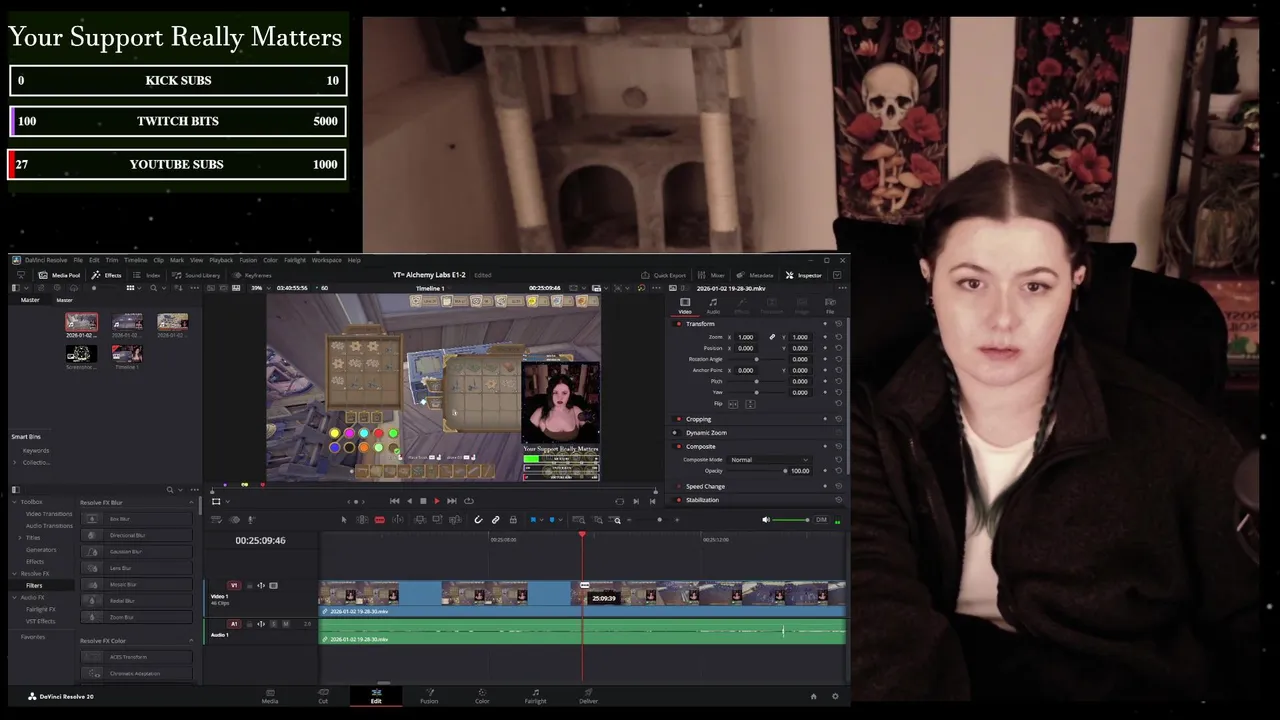Toggle the Loop playback button
The image size is (1280, 720).
pyautogui.click(x=468, y=501)
